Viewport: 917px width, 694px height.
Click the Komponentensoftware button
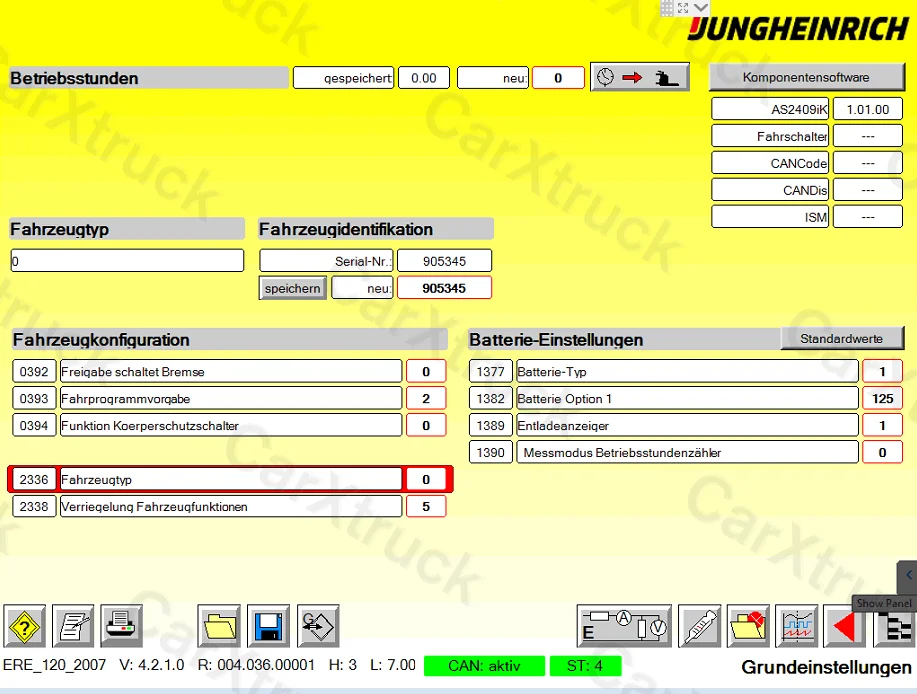click(x=806, y=77)
